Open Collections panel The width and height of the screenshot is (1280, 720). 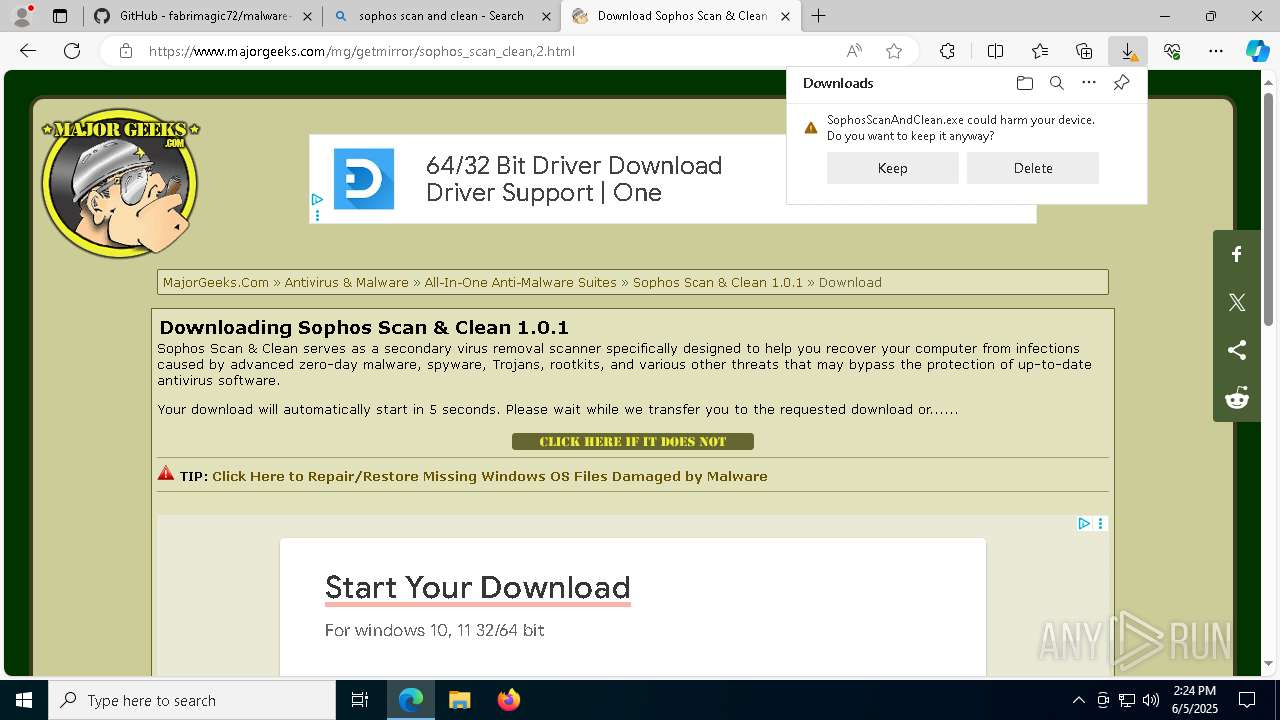[x=1084, y=51]
